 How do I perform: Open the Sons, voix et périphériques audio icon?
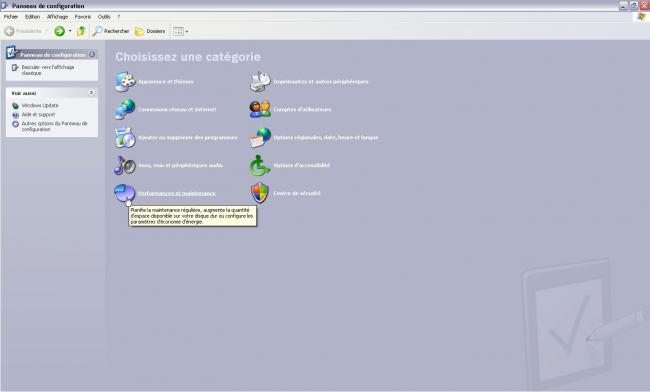(125, 165)
